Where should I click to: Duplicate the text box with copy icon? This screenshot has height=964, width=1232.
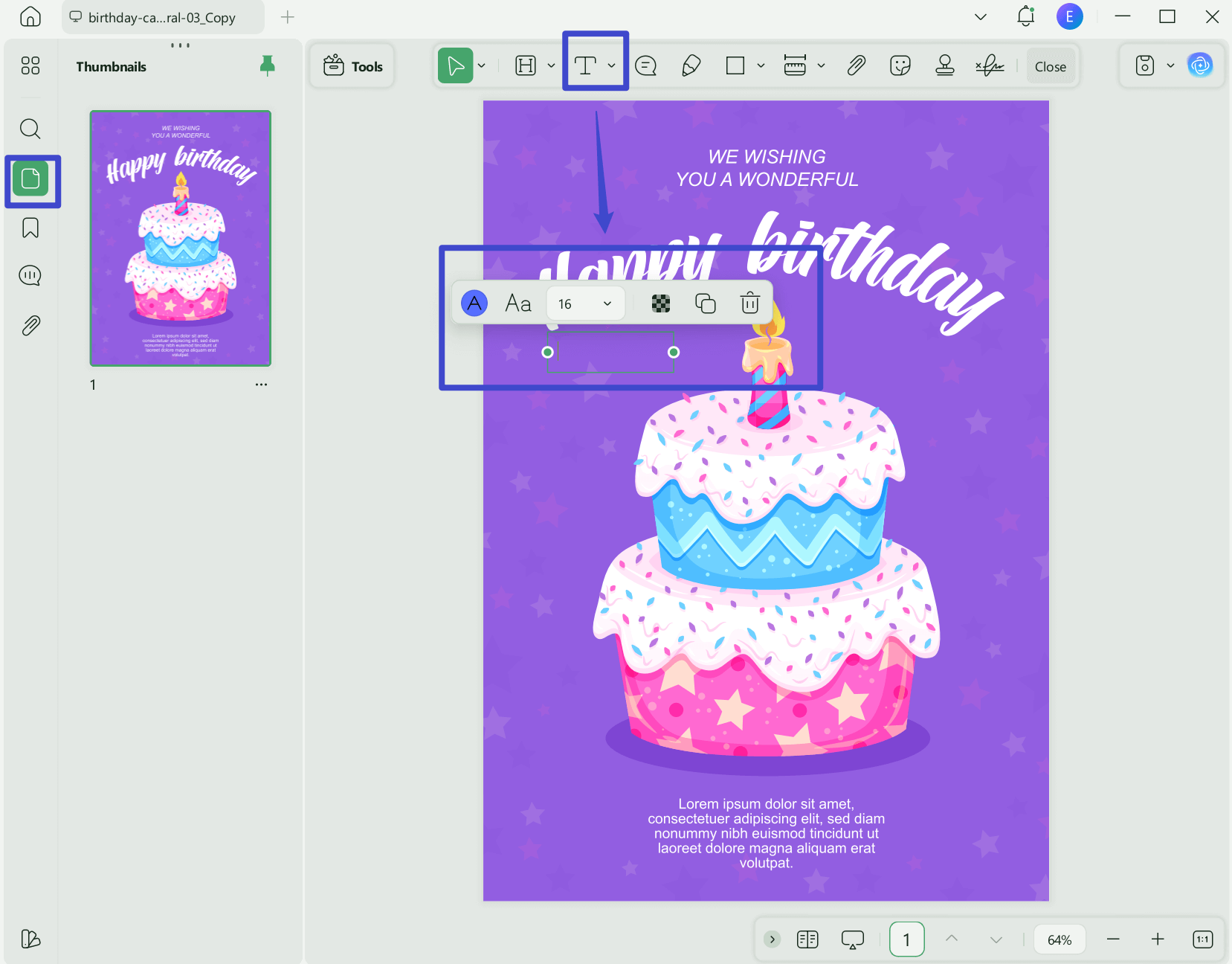pyautogui.click(x=706, y=303)
